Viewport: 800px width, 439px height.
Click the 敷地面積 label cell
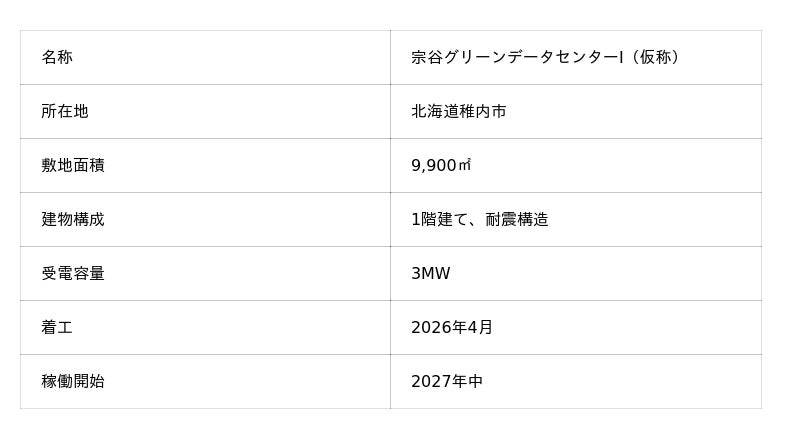point(73,165)
